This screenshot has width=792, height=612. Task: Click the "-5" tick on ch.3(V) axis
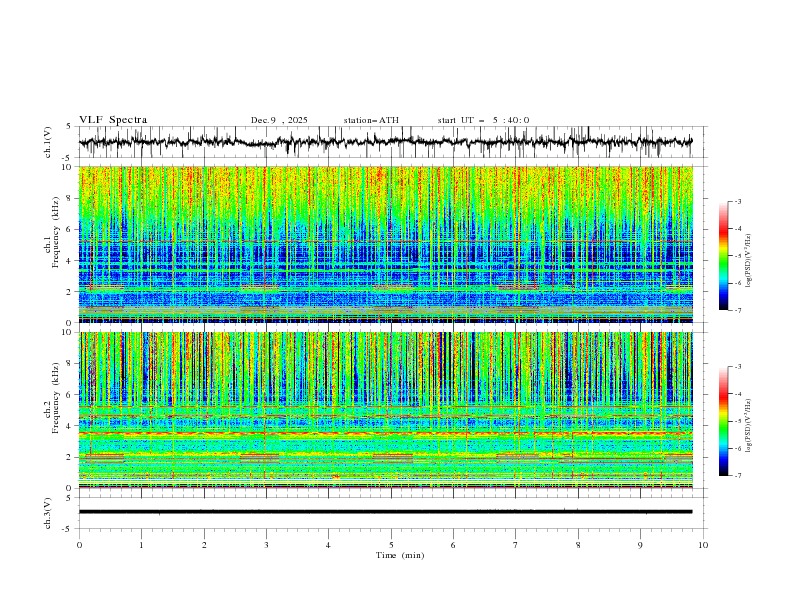[x=68, y=529]
